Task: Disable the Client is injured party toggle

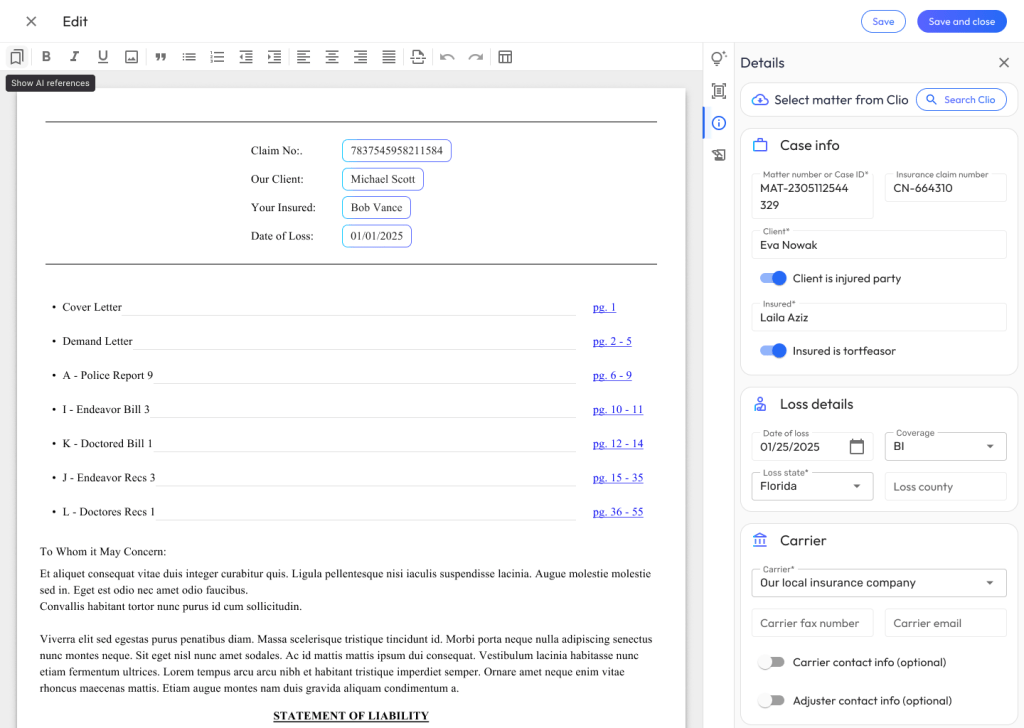Action: click(x=773, y=278)
